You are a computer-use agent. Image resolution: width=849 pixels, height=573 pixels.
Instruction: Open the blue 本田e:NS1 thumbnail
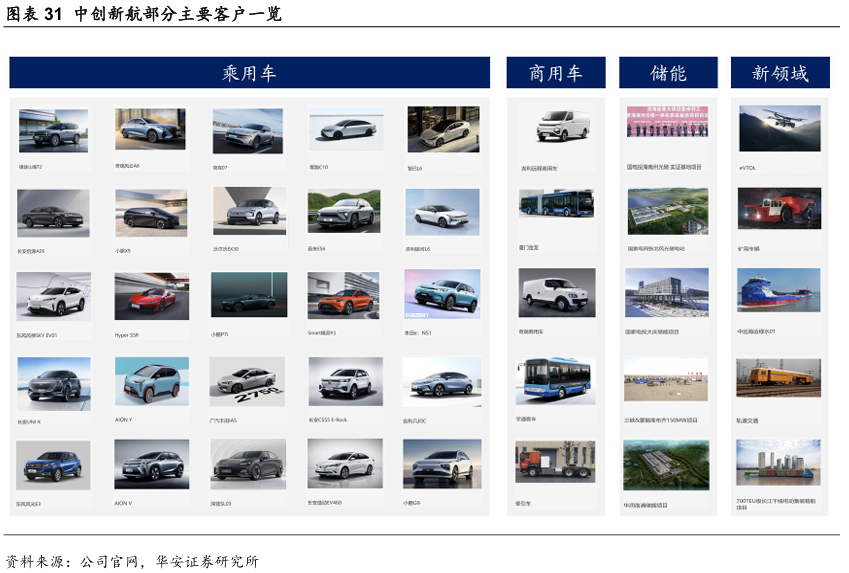click(442, 294)
